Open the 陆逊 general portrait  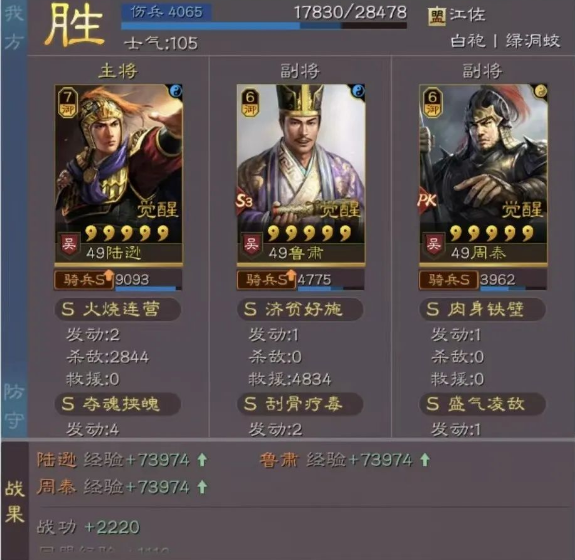tap(118, 174)
